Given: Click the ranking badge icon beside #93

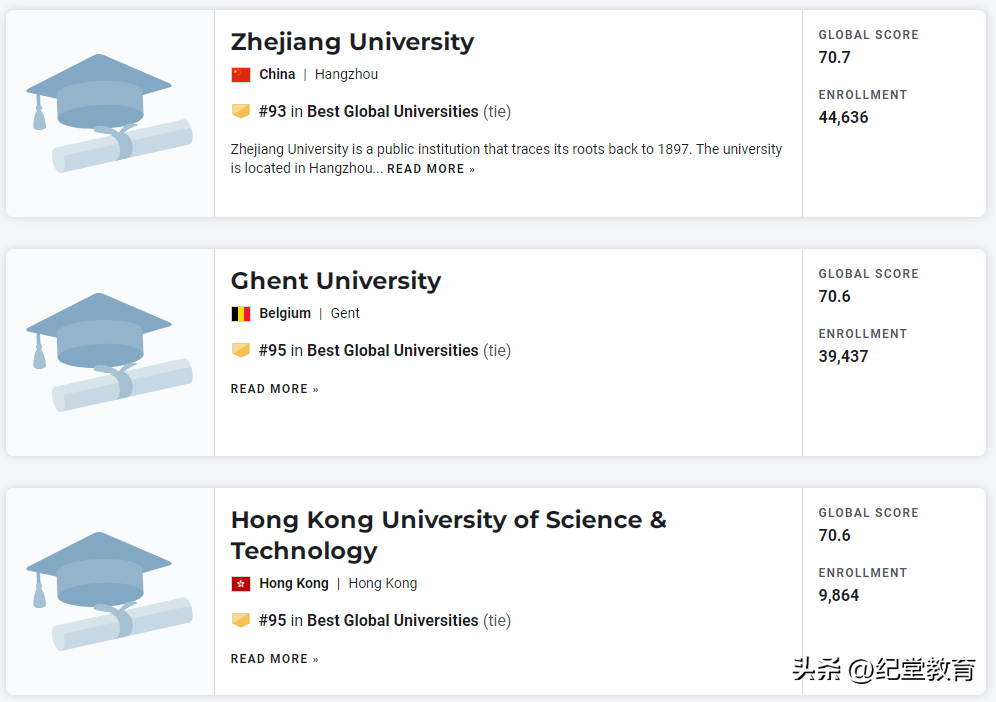Looking at the screenshot, I should 241,111.
